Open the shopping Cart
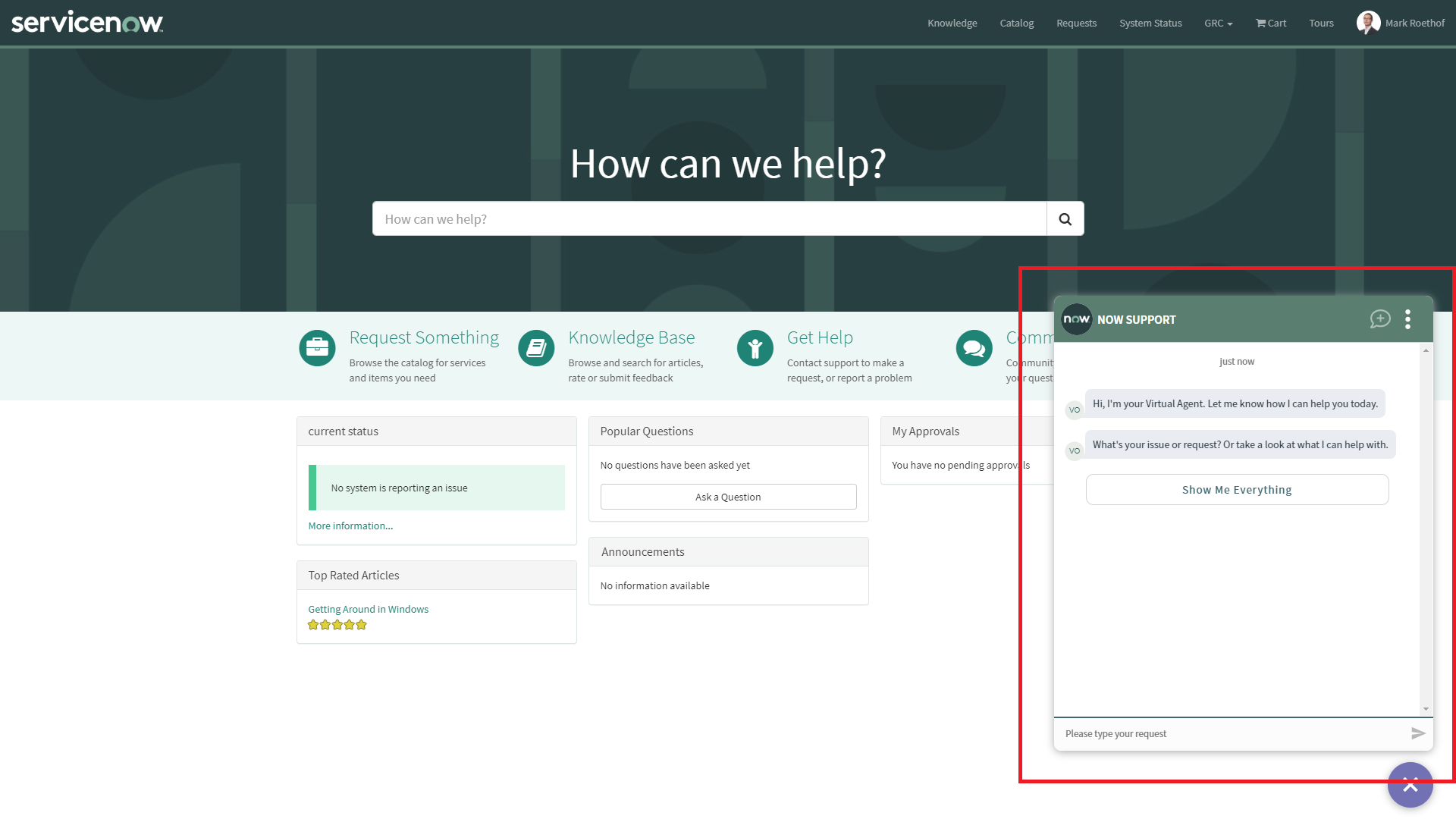 coord(1270,23)
